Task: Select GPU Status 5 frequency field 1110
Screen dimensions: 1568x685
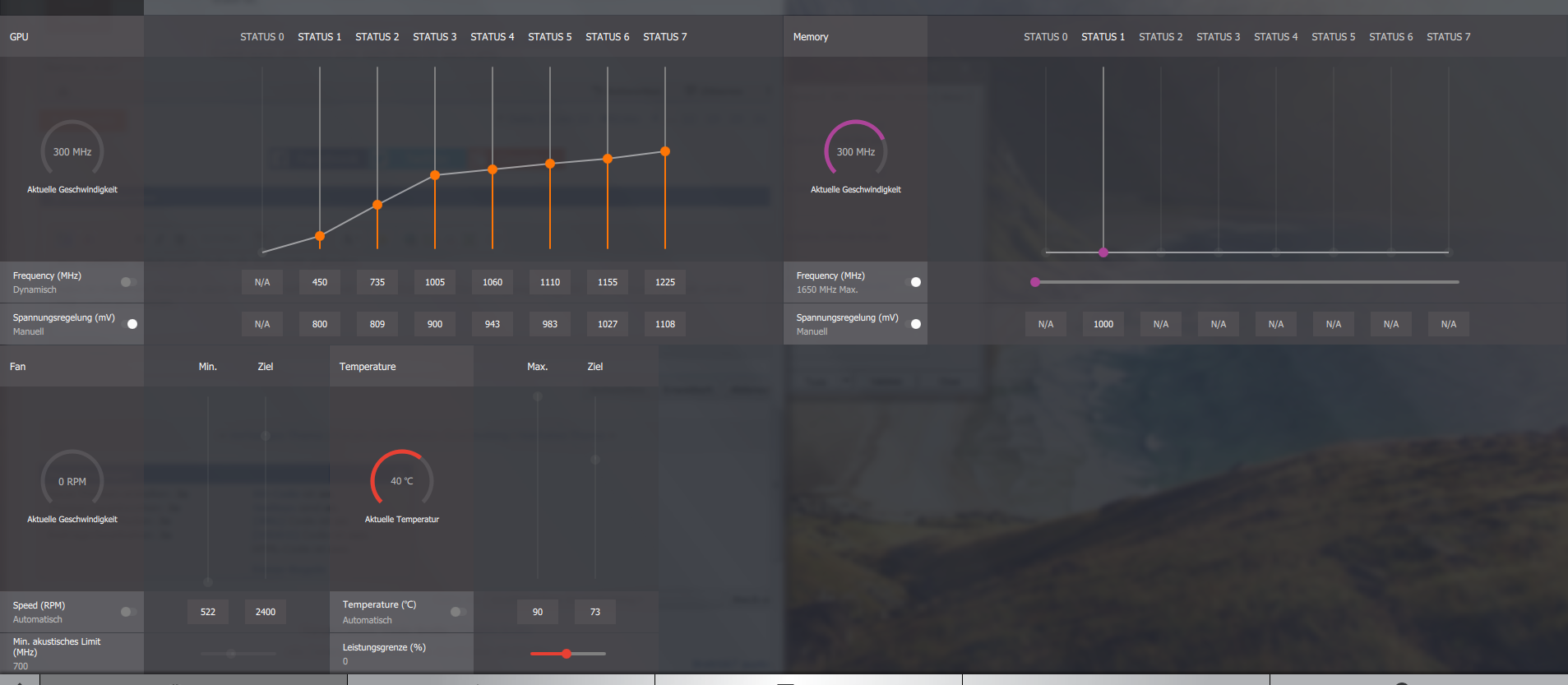Action: pos(550,282)
